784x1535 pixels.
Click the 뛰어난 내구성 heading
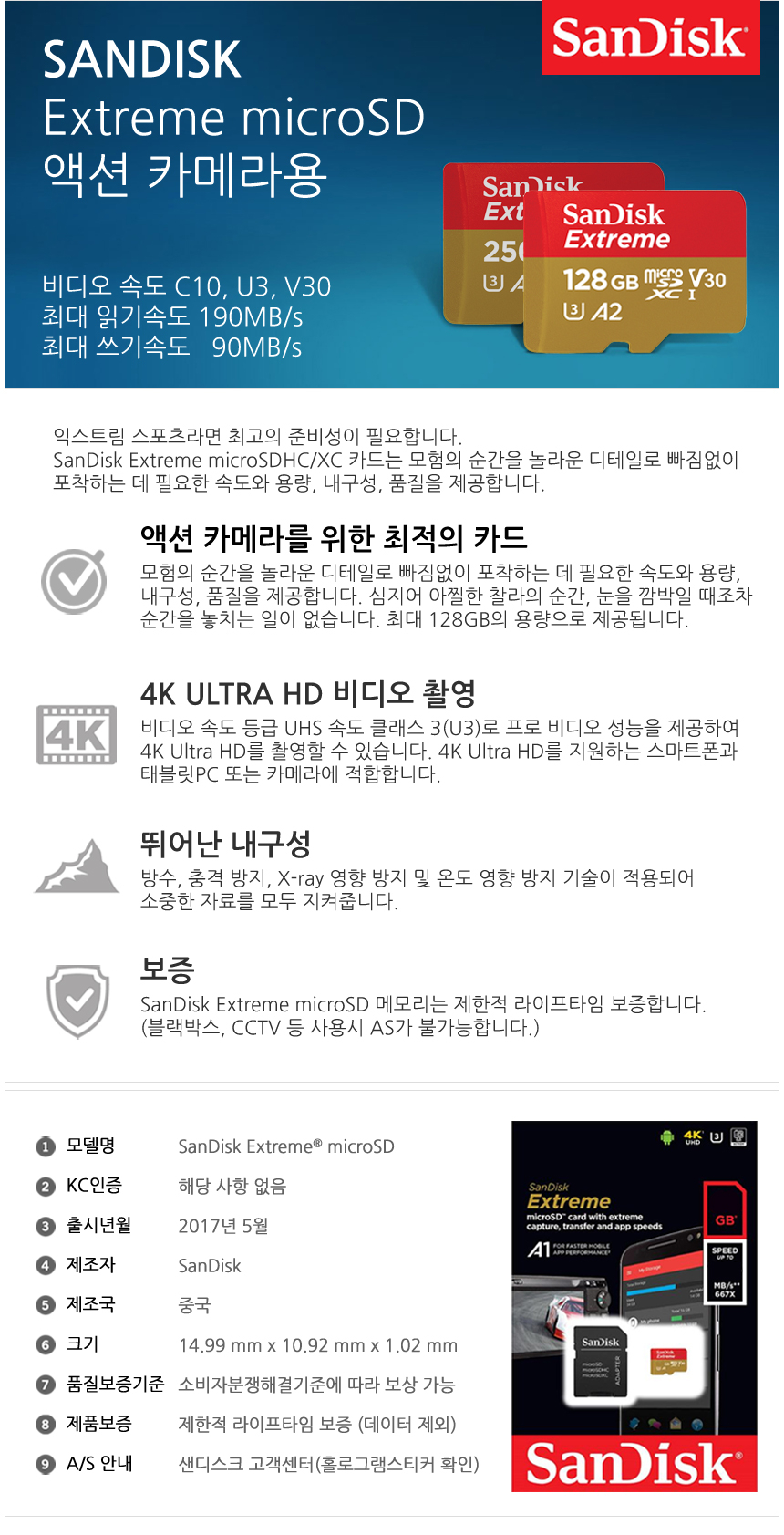[226, 844]
